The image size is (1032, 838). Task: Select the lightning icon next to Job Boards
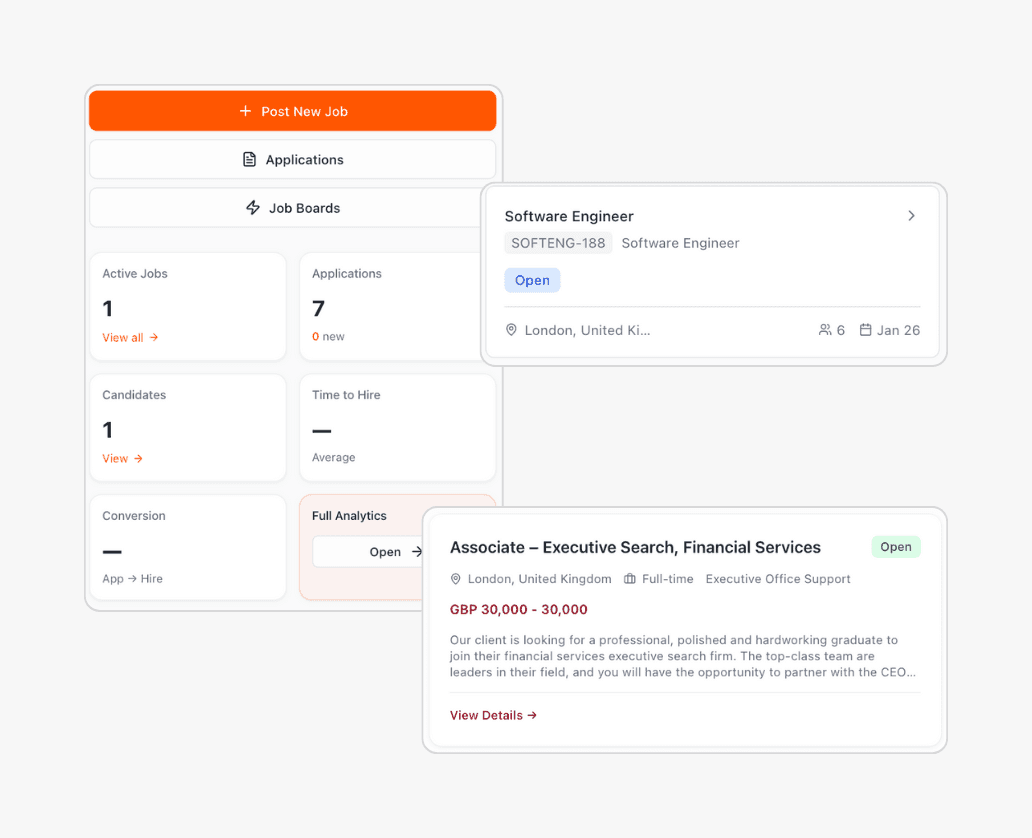point(252,207)
